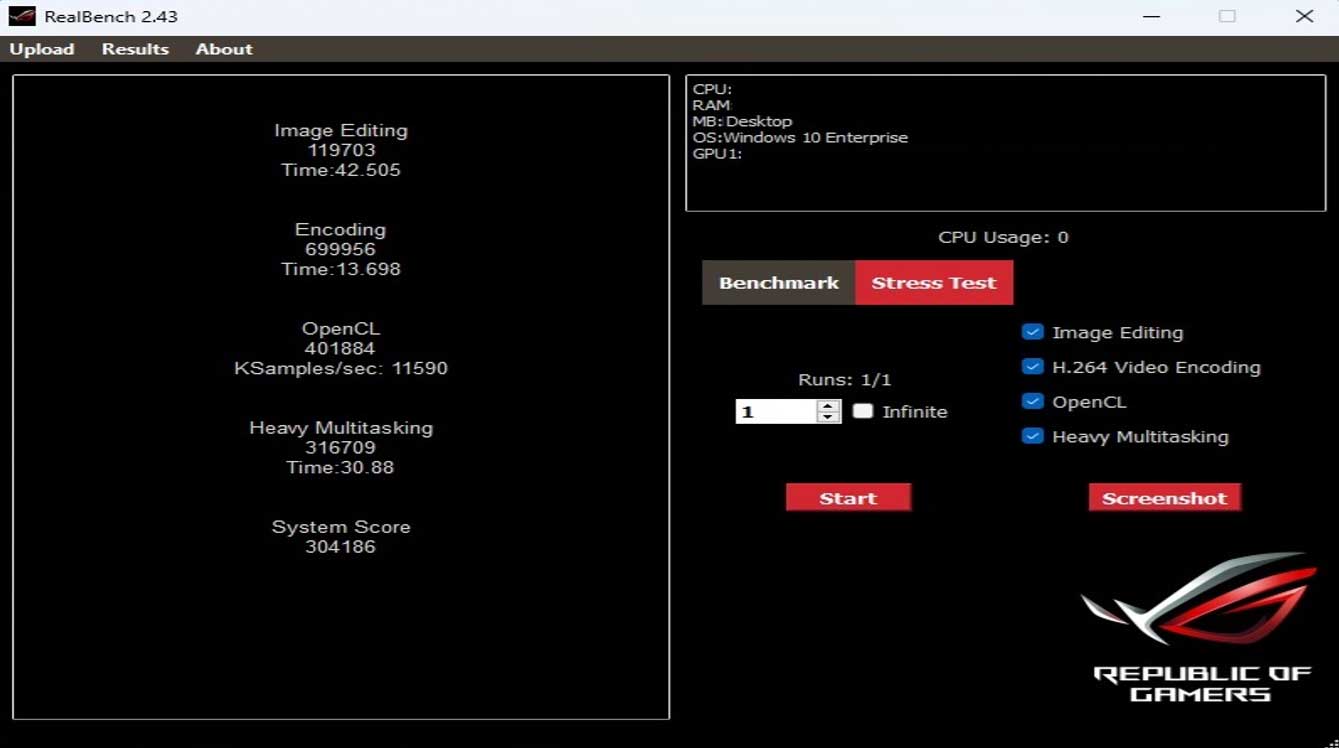This screenshot has width=1339, height=748.
Task: Enable the Infinite runs checkbox
Action: (862, 411)
